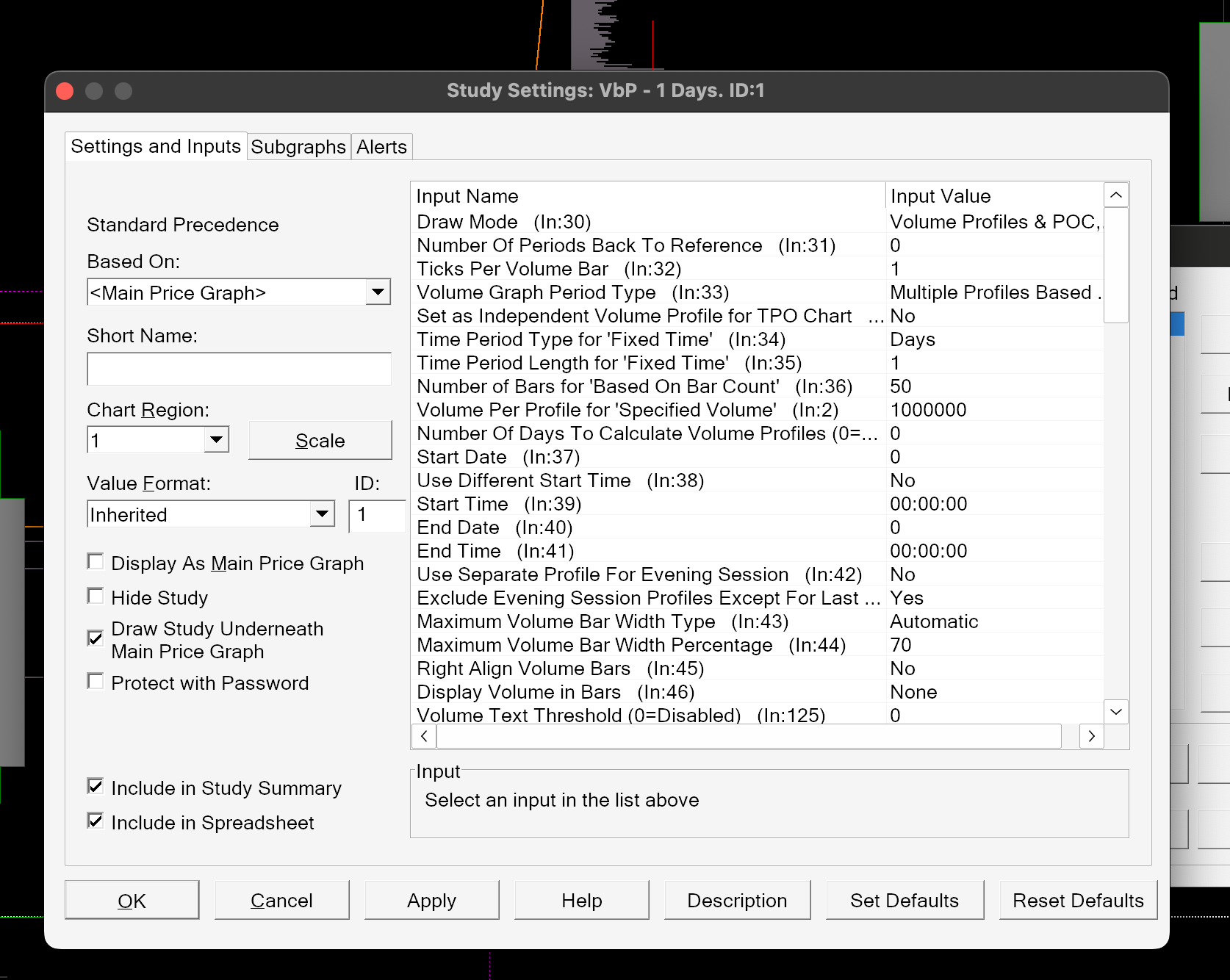
Task: Toggle Protect with Password checkbox
Action: [96, 682]
